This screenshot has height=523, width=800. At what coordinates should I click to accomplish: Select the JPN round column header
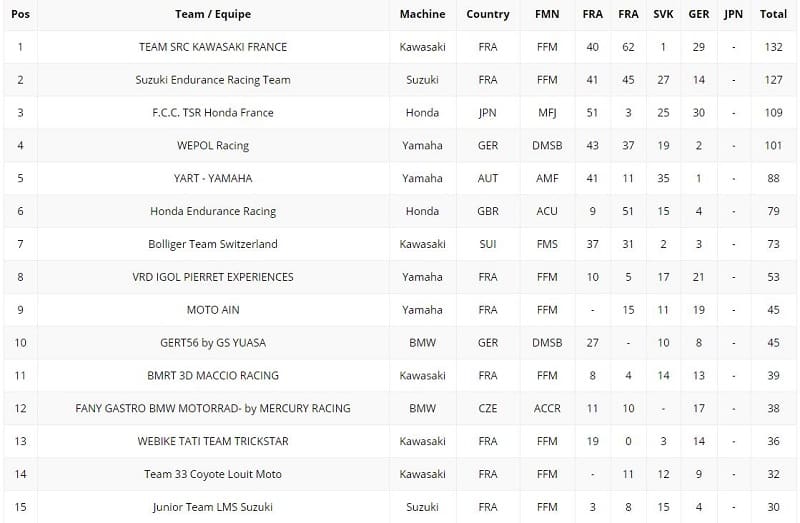click(733, 14)
